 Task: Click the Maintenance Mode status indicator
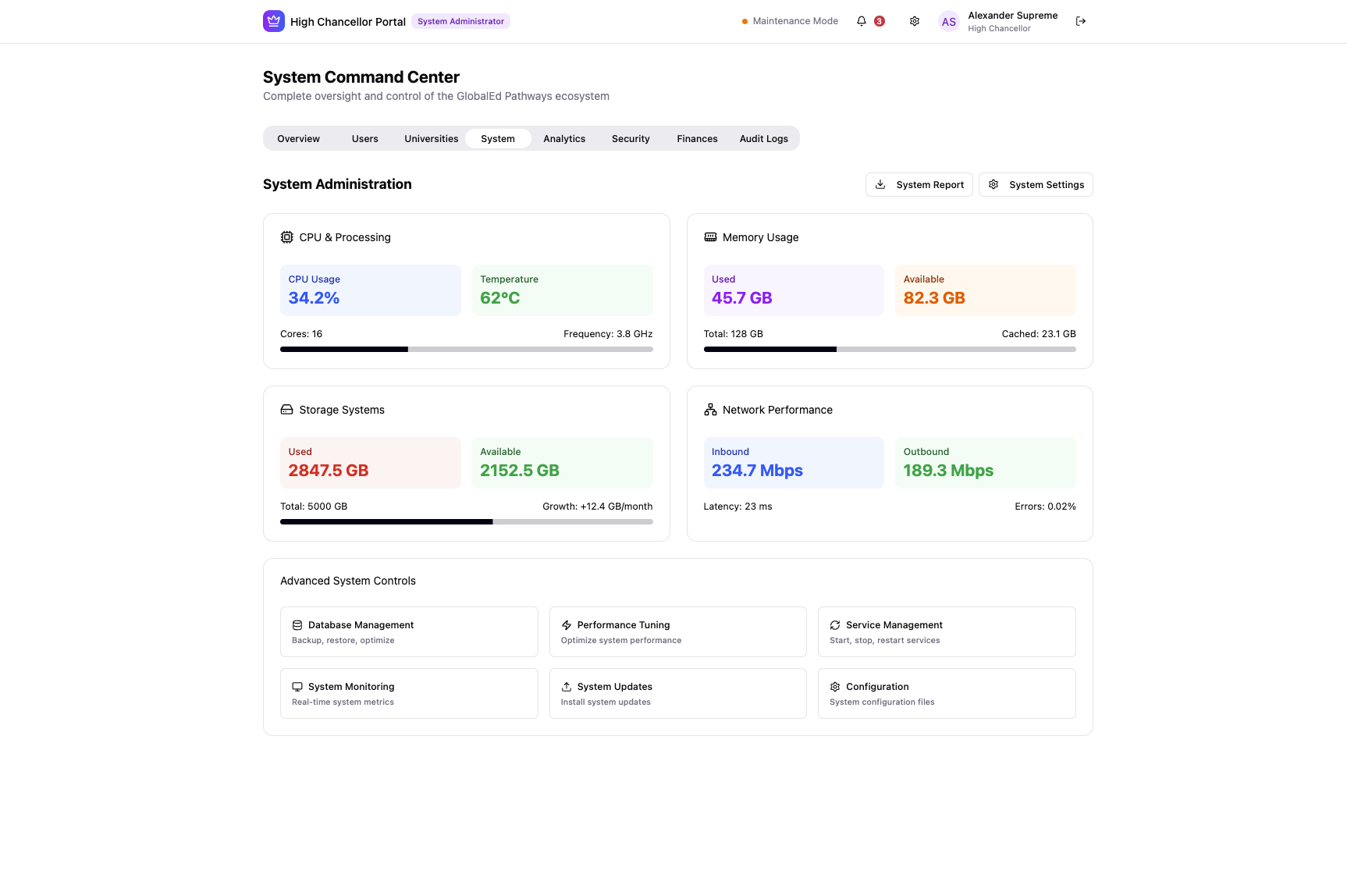pyautogui.click(x=790, y=21)
